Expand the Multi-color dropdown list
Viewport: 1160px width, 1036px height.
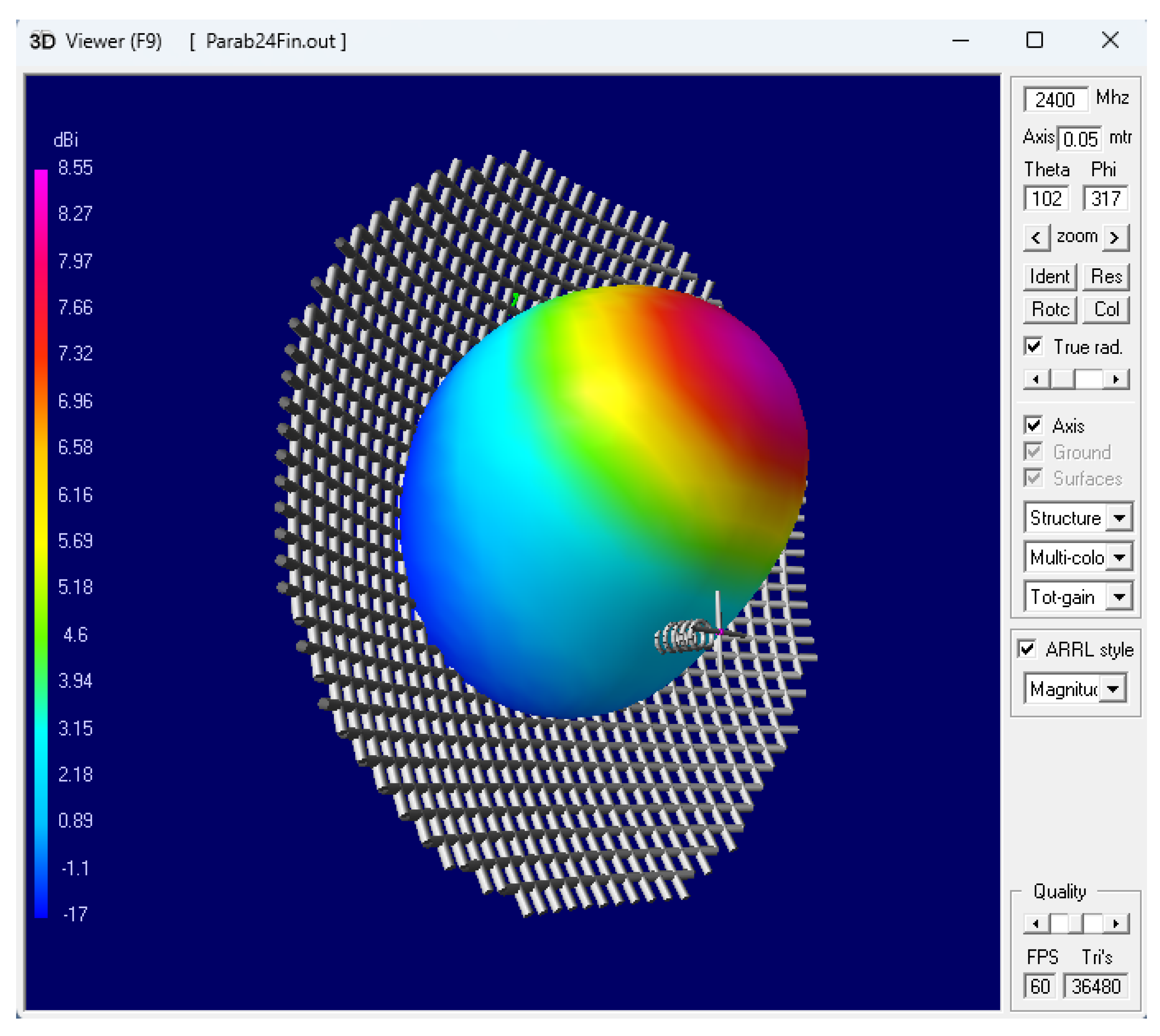pyautogui.click(x=1118, y=557)
